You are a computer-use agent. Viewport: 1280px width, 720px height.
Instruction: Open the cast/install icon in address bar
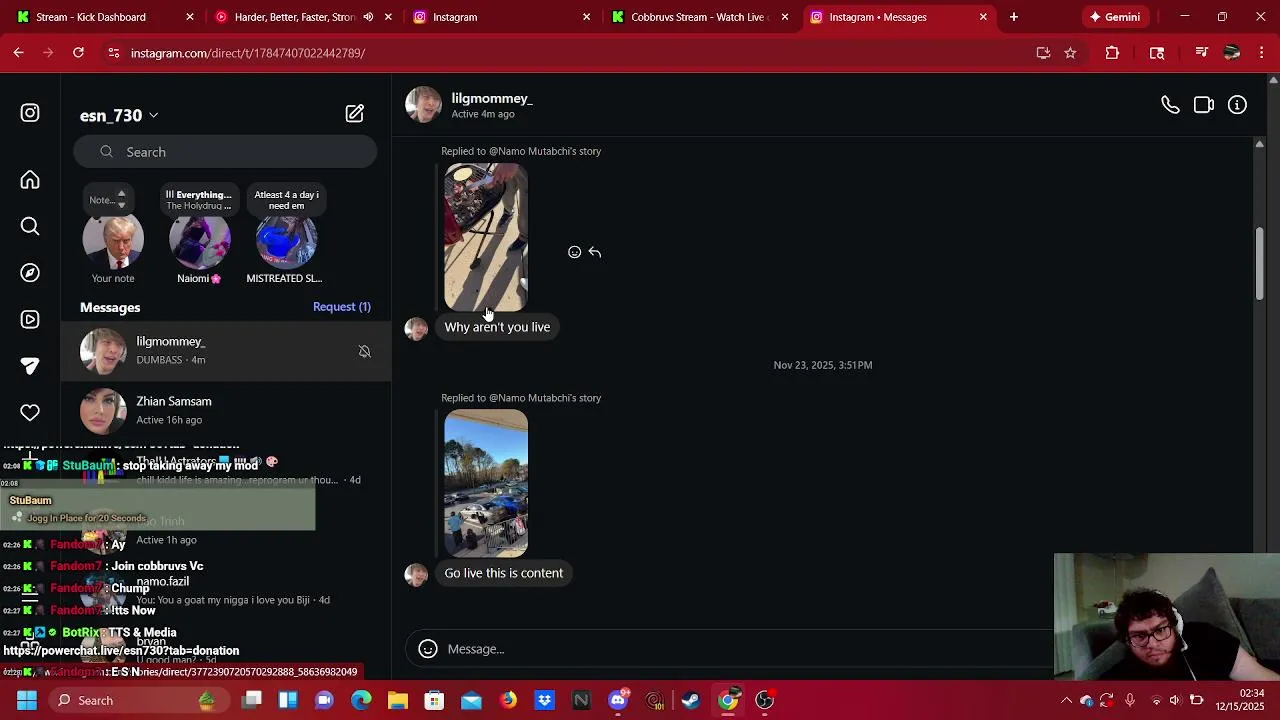coord(1043,53)
